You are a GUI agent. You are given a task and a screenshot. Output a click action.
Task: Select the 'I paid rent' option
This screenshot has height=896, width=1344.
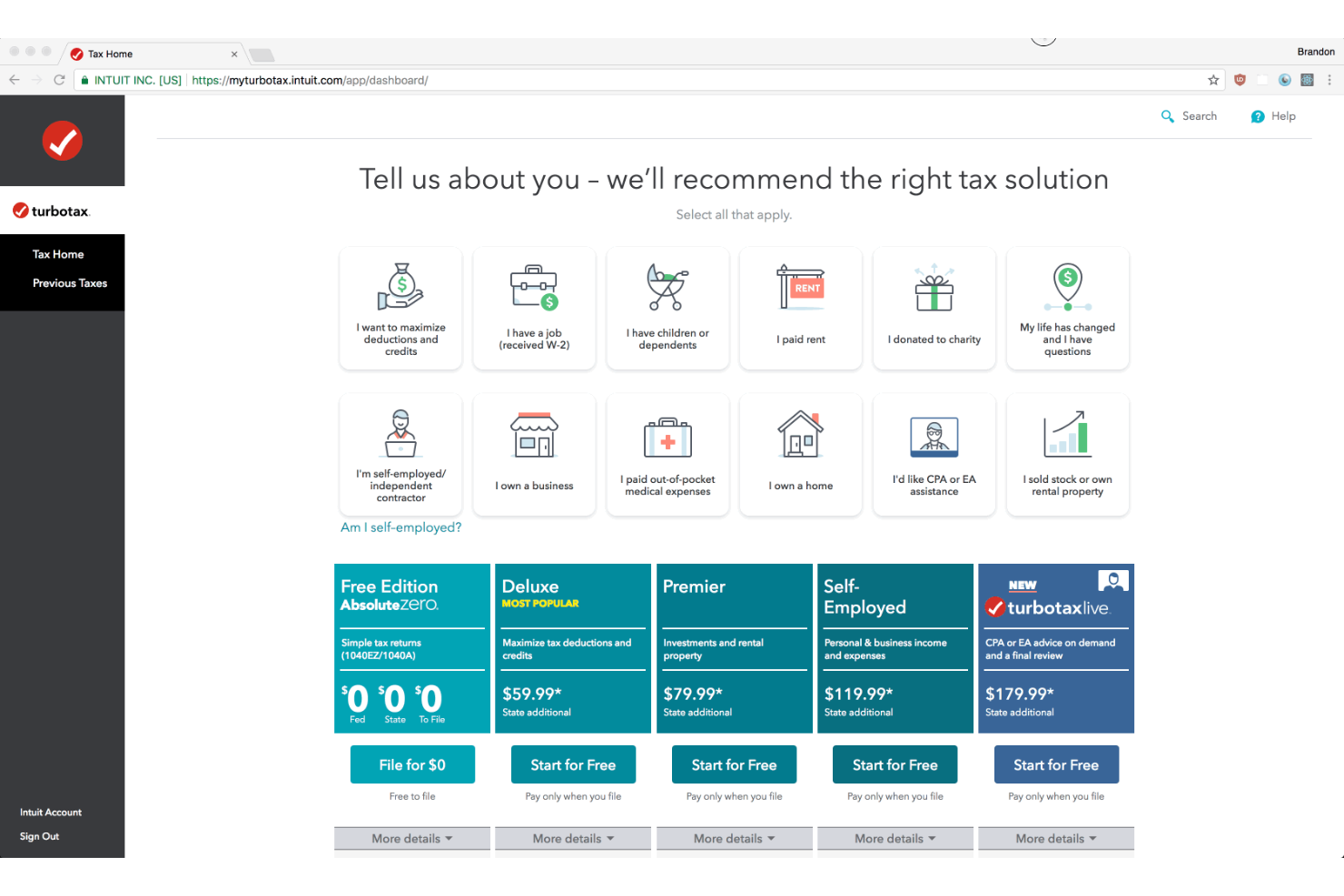[801, 308]
